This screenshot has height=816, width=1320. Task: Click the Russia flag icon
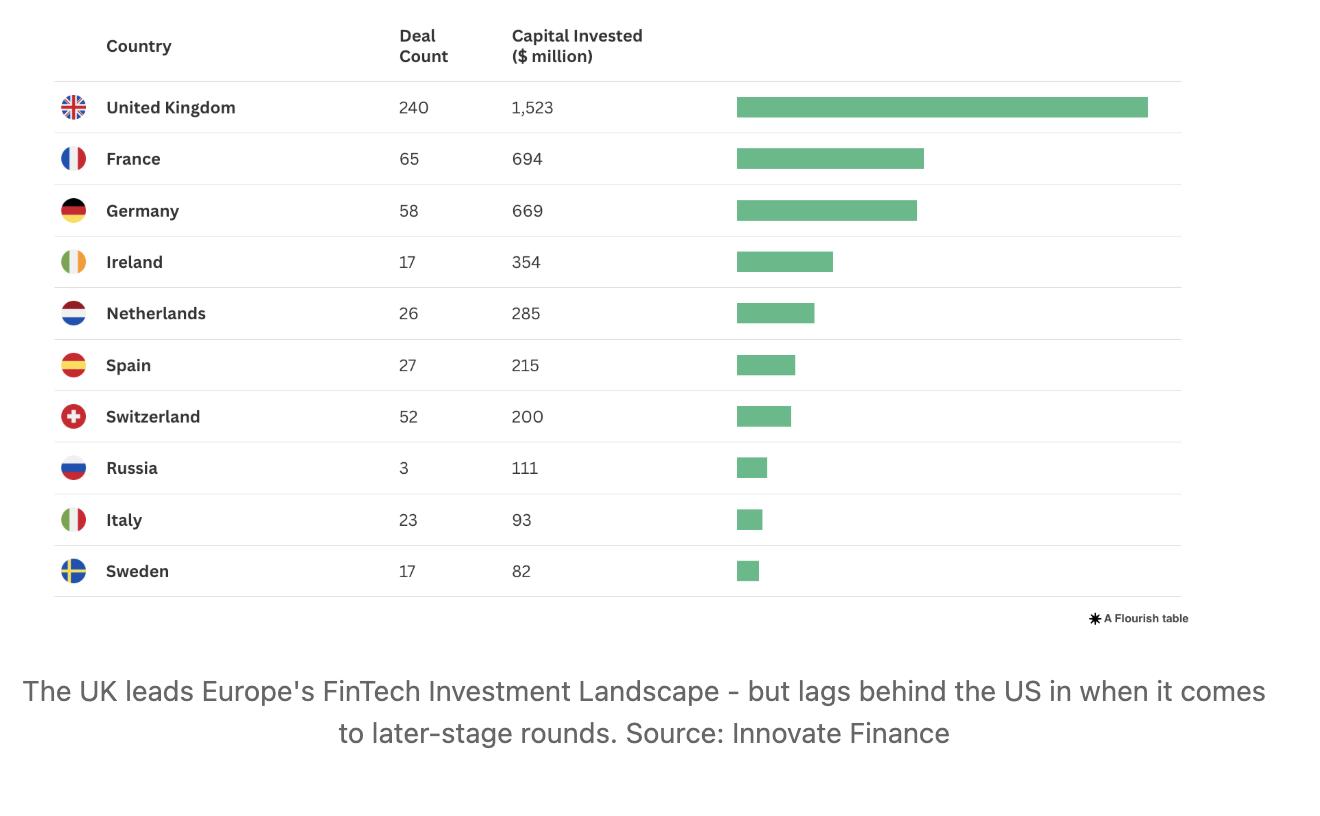pyautogui.click(x=73, y=468)
